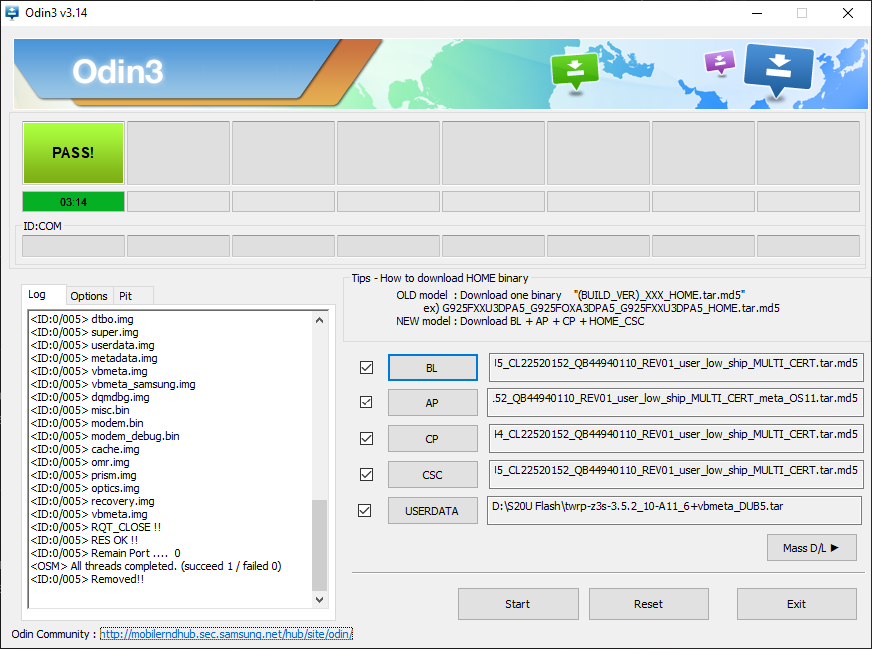The height and width of the screenshot is (649, 872).
Task: Click the first ID:COM port box
Action: click(73, 246)
